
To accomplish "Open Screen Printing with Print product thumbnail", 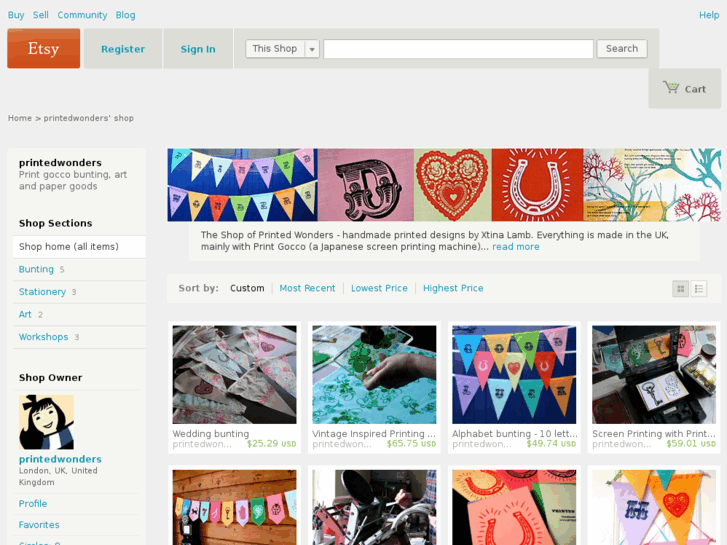I will click(654, 375).
